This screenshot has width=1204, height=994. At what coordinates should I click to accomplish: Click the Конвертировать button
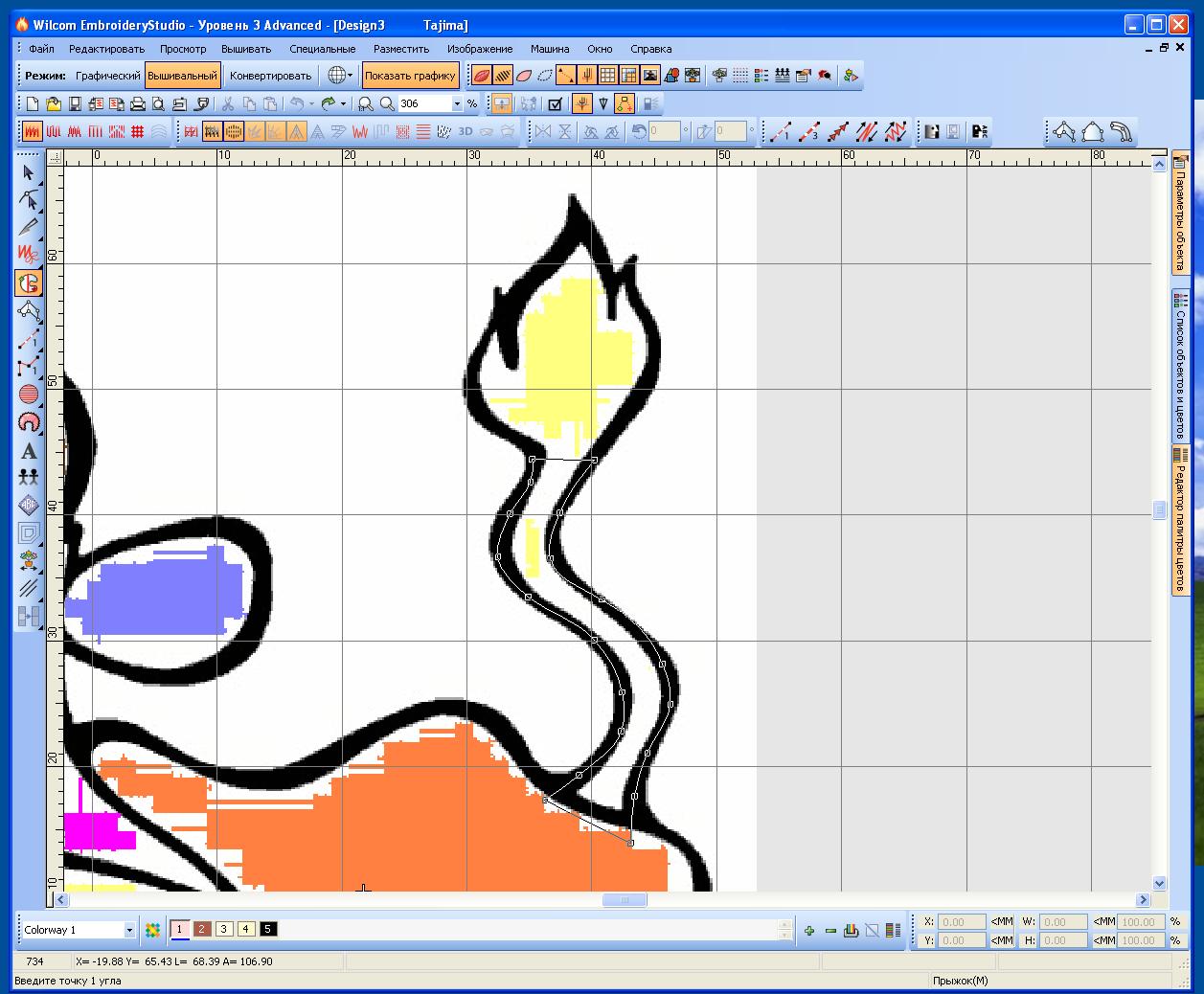270,76
